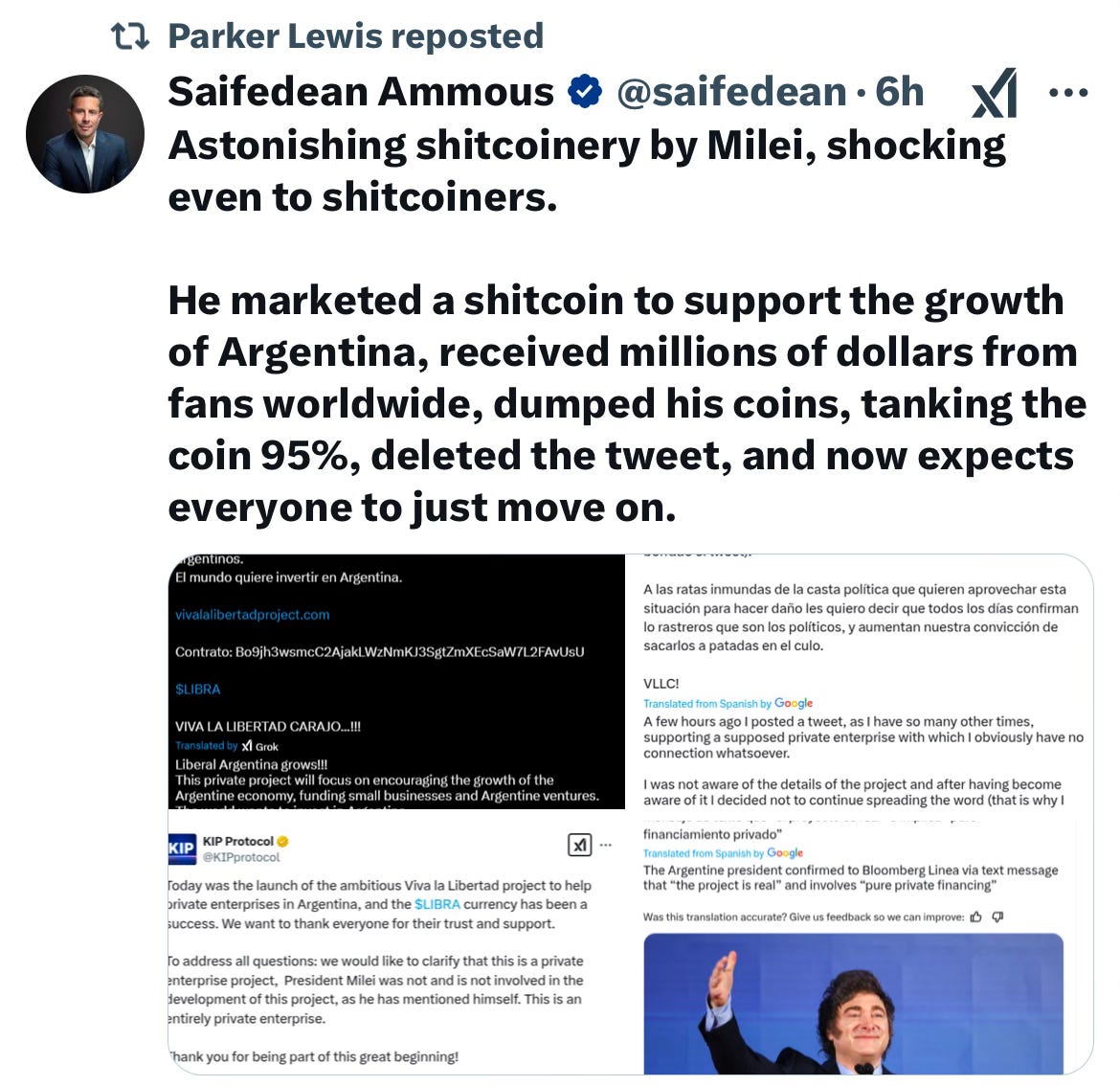Open the @saifedean handle link
Image resolution: width=1120 pixels, height=1086 pixels.
(x=730, y=92)
